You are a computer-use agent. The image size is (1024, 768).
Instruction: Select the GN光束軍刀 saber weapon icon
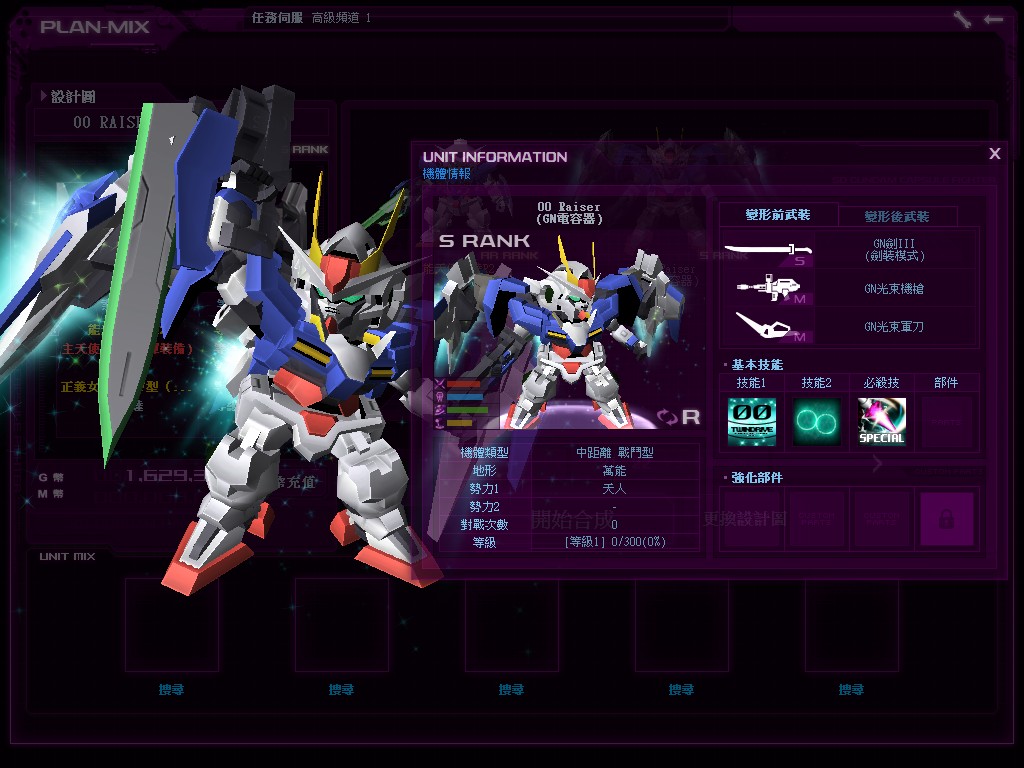coord(768,327)
